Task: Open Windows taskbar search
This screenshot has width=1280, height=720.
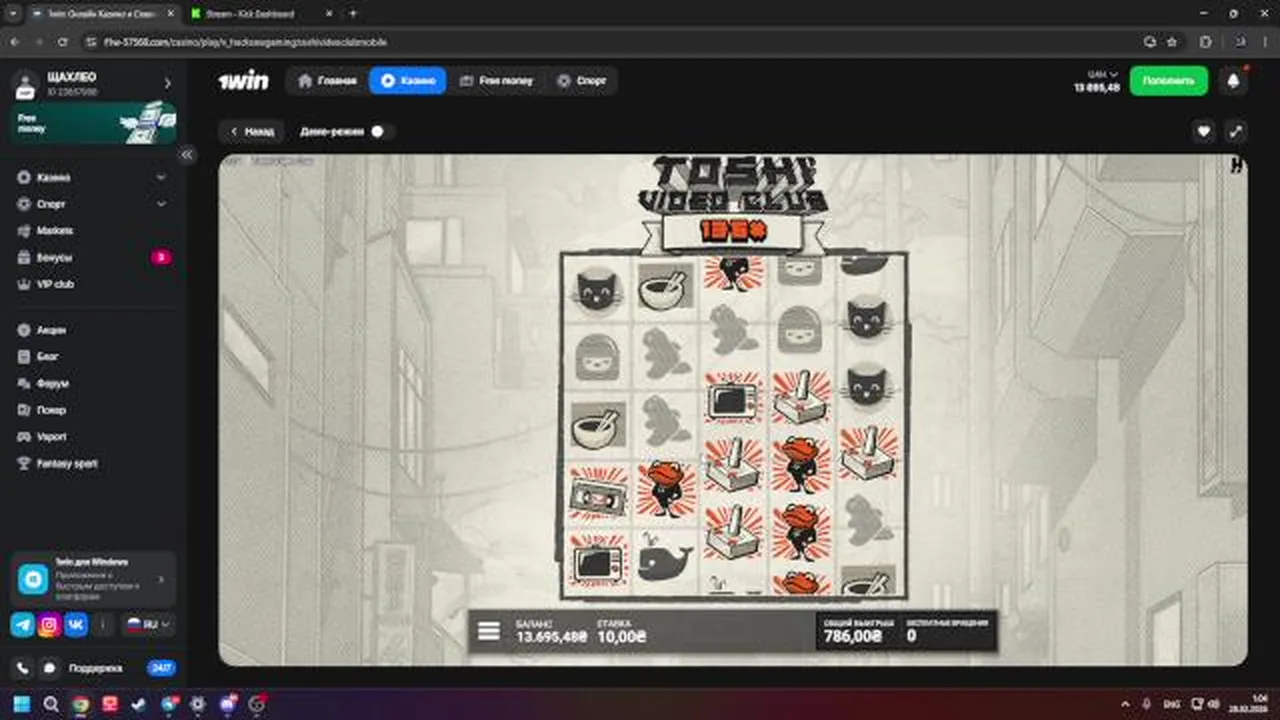Action: coord(51,703)
